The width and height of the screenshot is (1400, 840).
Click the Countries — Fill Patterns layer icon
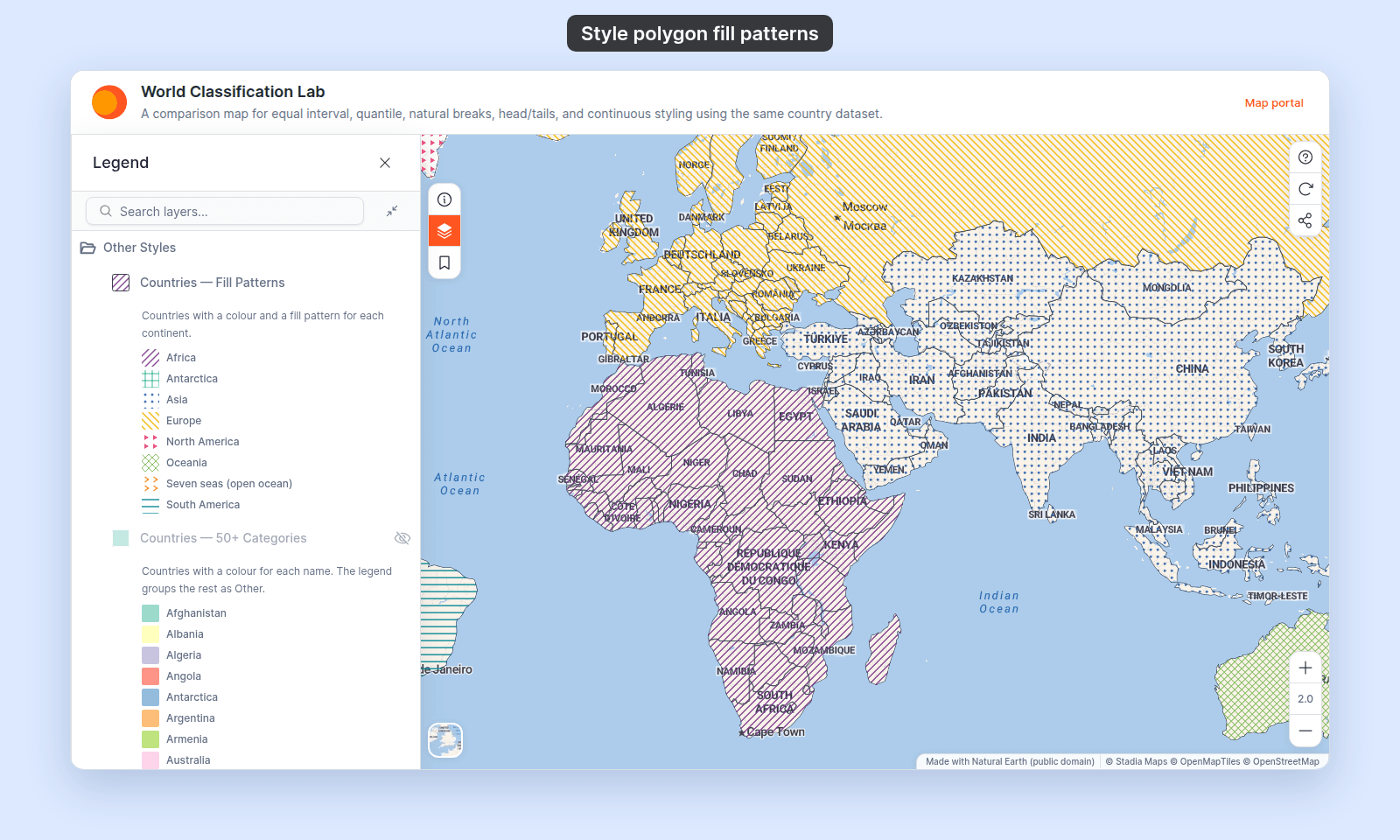121,283
